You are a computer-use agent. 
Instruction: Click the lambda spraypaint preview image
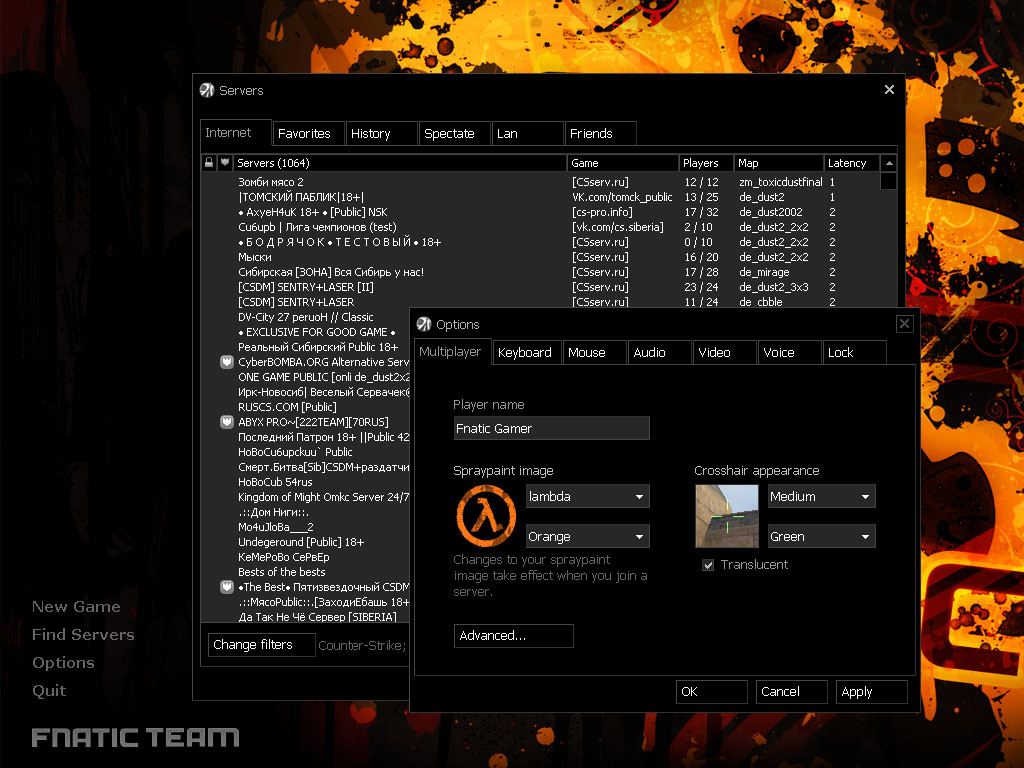coord(486,516)
